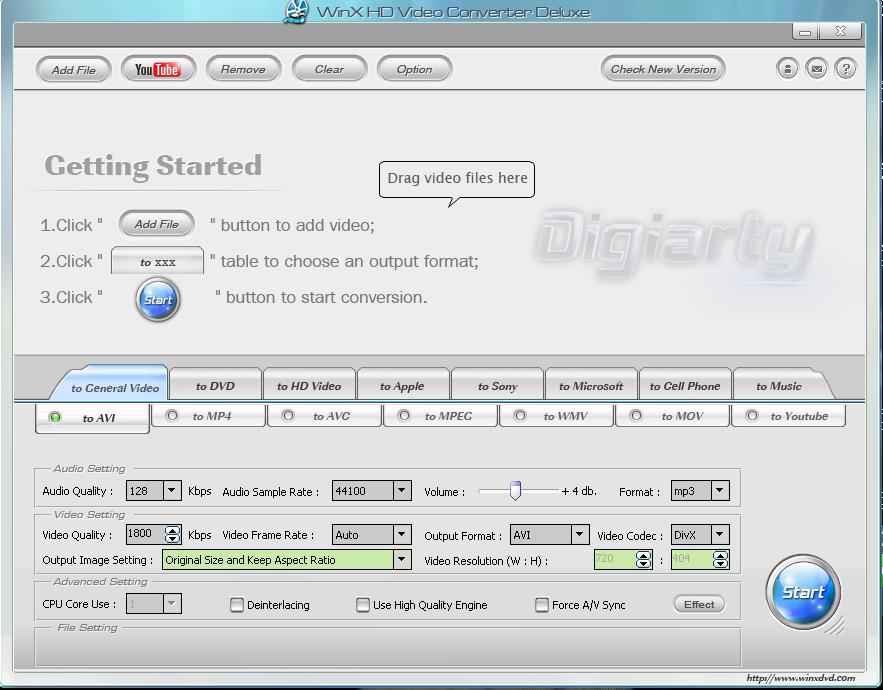Enable the Deinterlacing checkbox
This screenshot has height=690, width=883.
point(237,605)
